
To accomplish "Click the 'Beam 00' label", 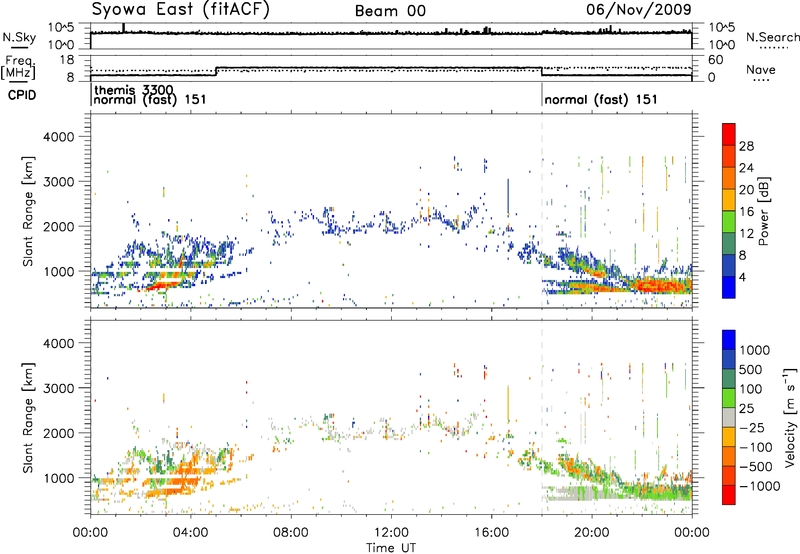I will [x=390, y=11].
